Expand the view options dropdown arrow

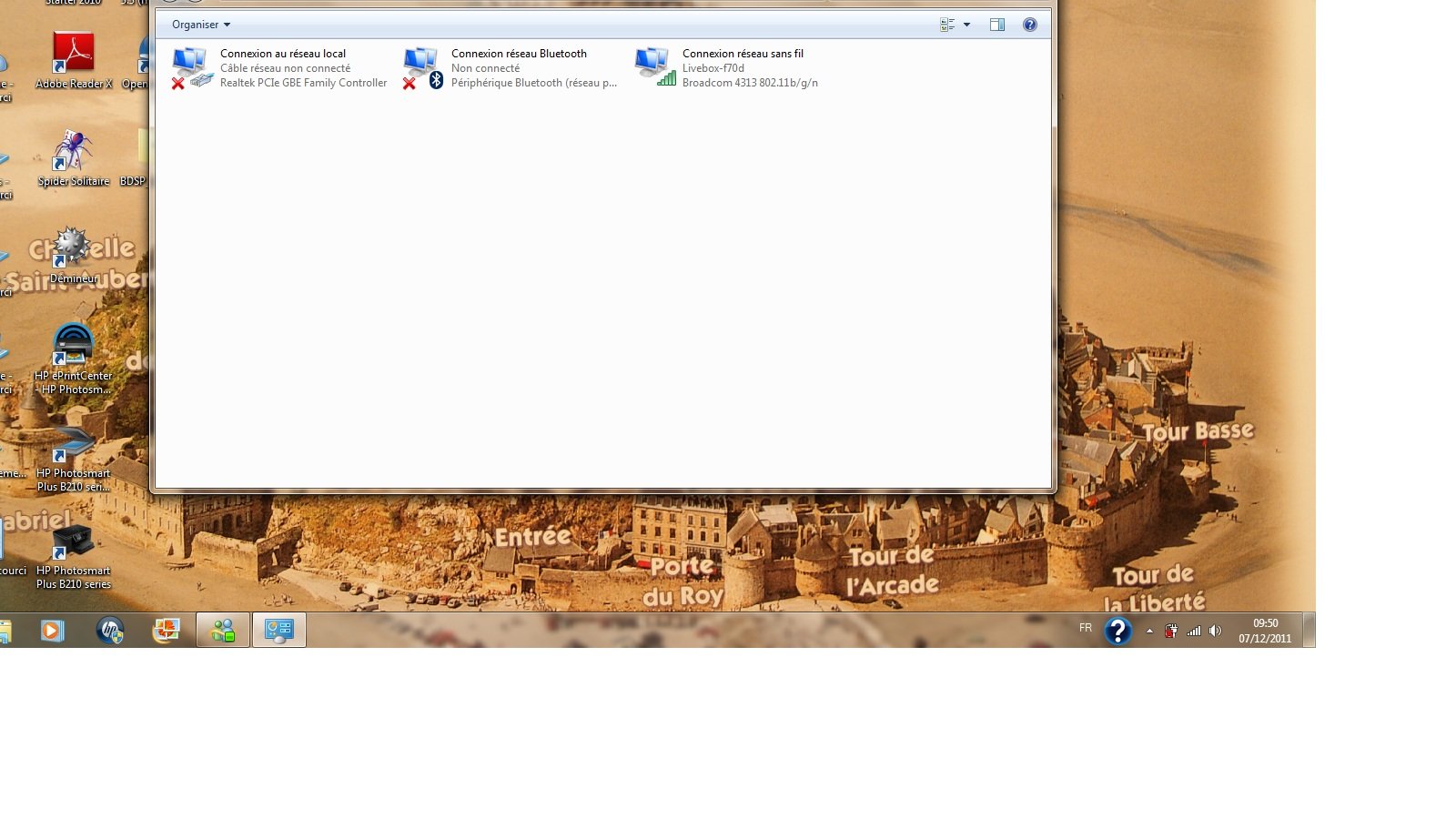click(x=966, y=25)
